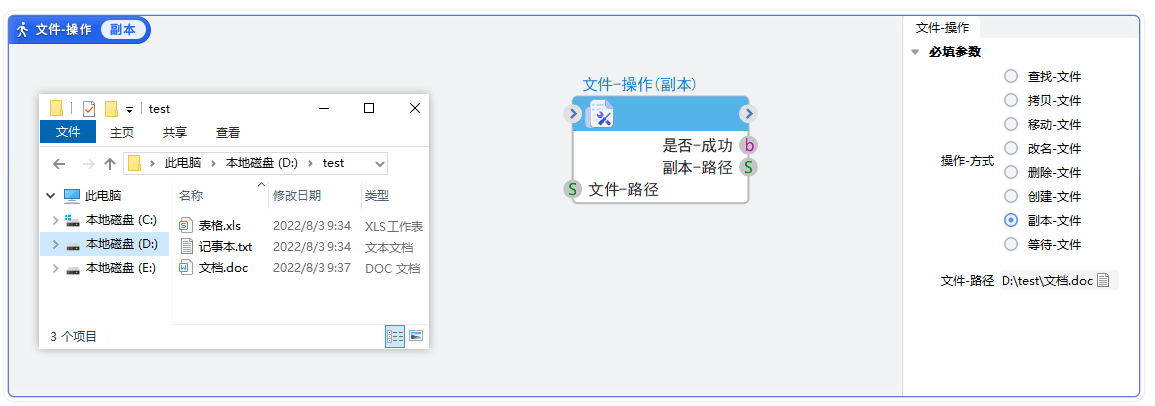Image resolution: width=1155 pixels, height=406 pixels.
Task: Click the 此电脑 computer icon in the tree
Action: (x=71, y=196)
